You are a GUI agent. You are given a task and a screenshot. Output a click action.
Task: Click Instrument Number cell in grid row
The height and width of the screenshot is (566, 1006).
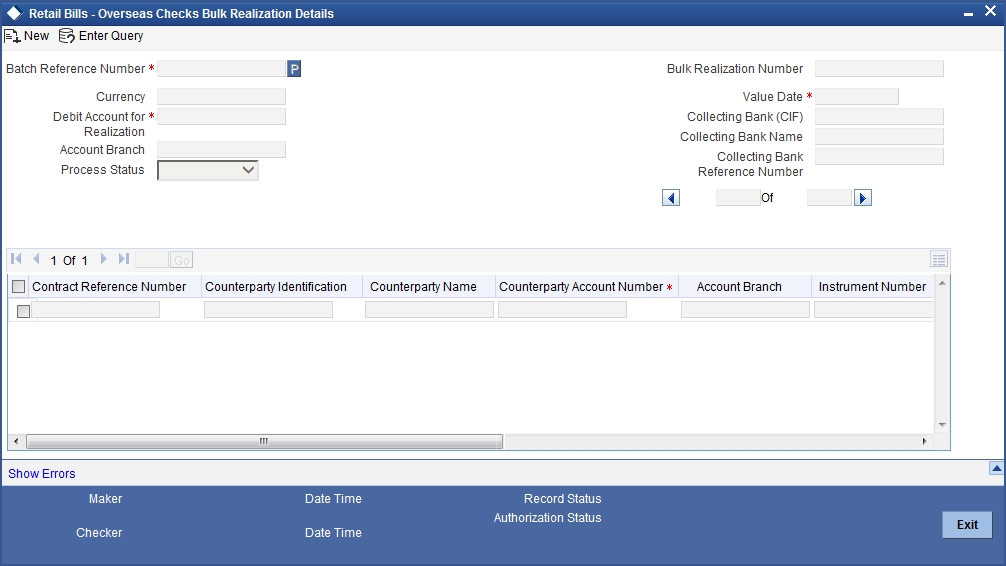[x=873, y=310]
